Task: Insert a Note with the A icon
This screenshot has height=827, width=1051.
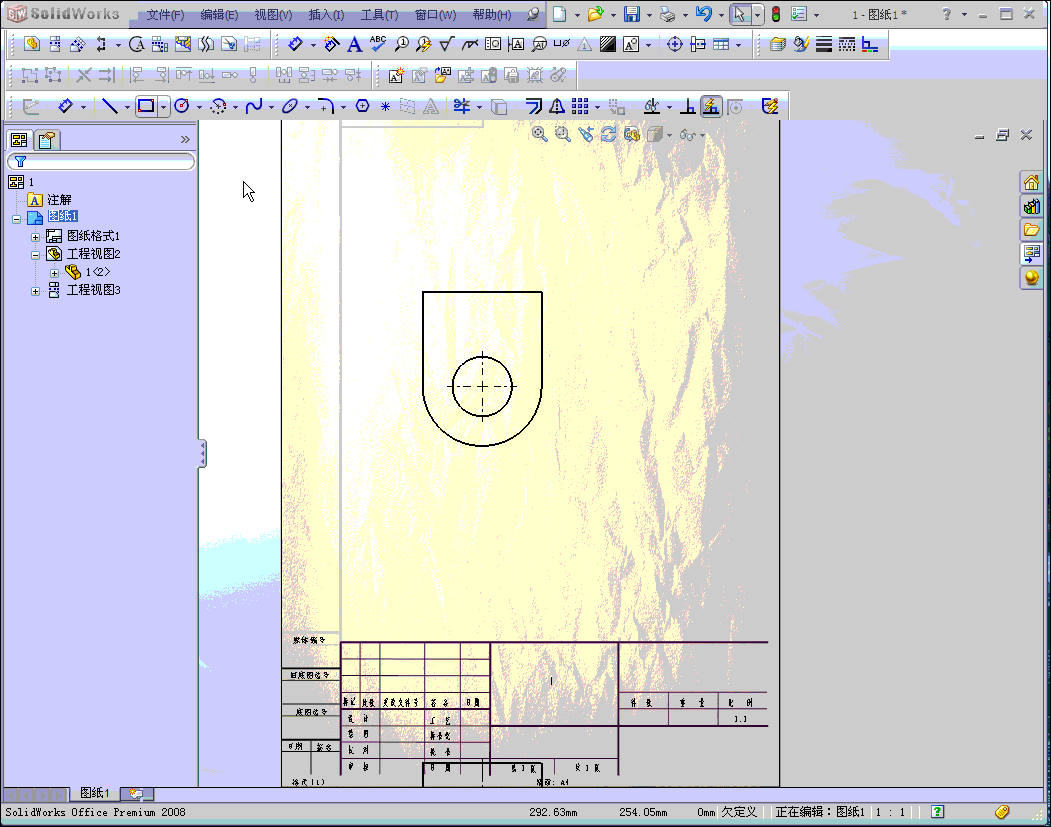Action: click(354, 44)
